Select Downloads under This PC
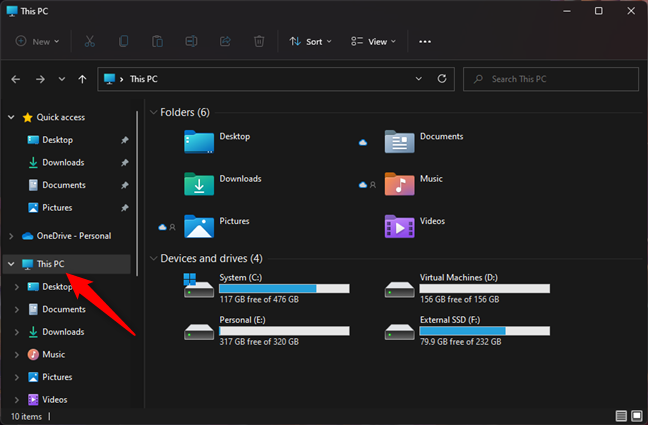The height and width of the screenshot is (425, 648). point(63,332)
